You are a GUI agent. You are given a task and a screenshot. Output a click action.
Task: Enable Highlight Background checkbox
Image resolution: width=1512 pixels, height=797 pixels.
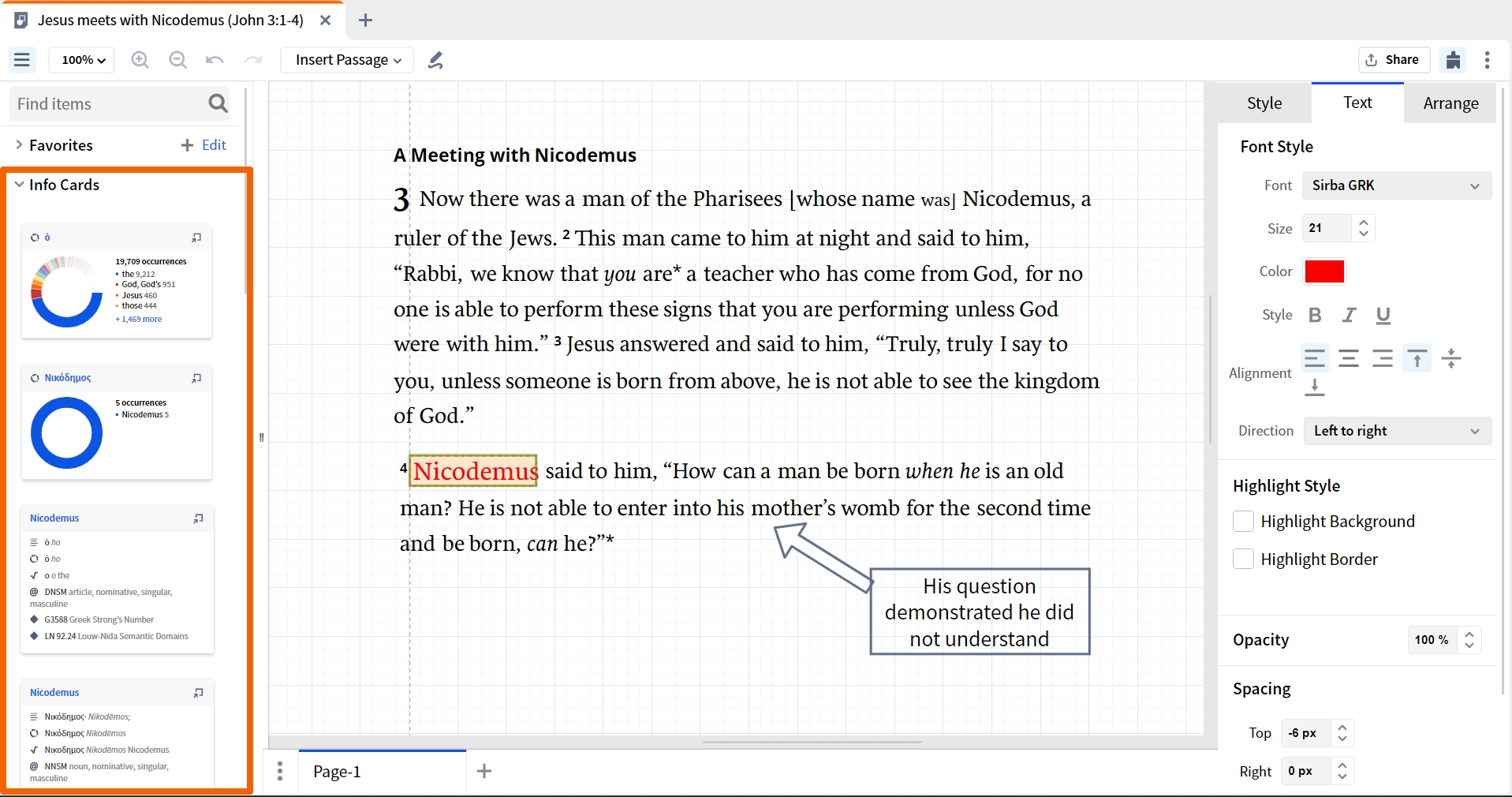[1243, 522]
